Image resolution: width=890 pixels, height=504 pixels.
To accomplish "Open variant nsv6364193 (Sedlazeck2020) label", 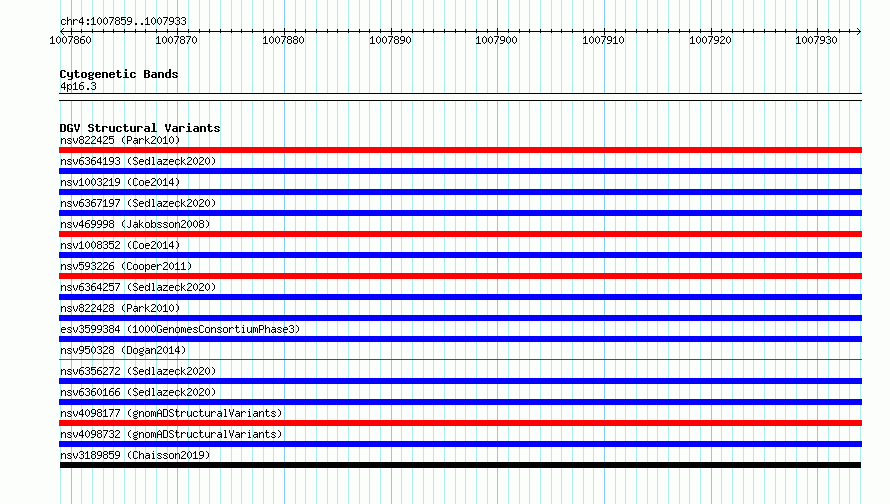I will [x=138, y=161].
